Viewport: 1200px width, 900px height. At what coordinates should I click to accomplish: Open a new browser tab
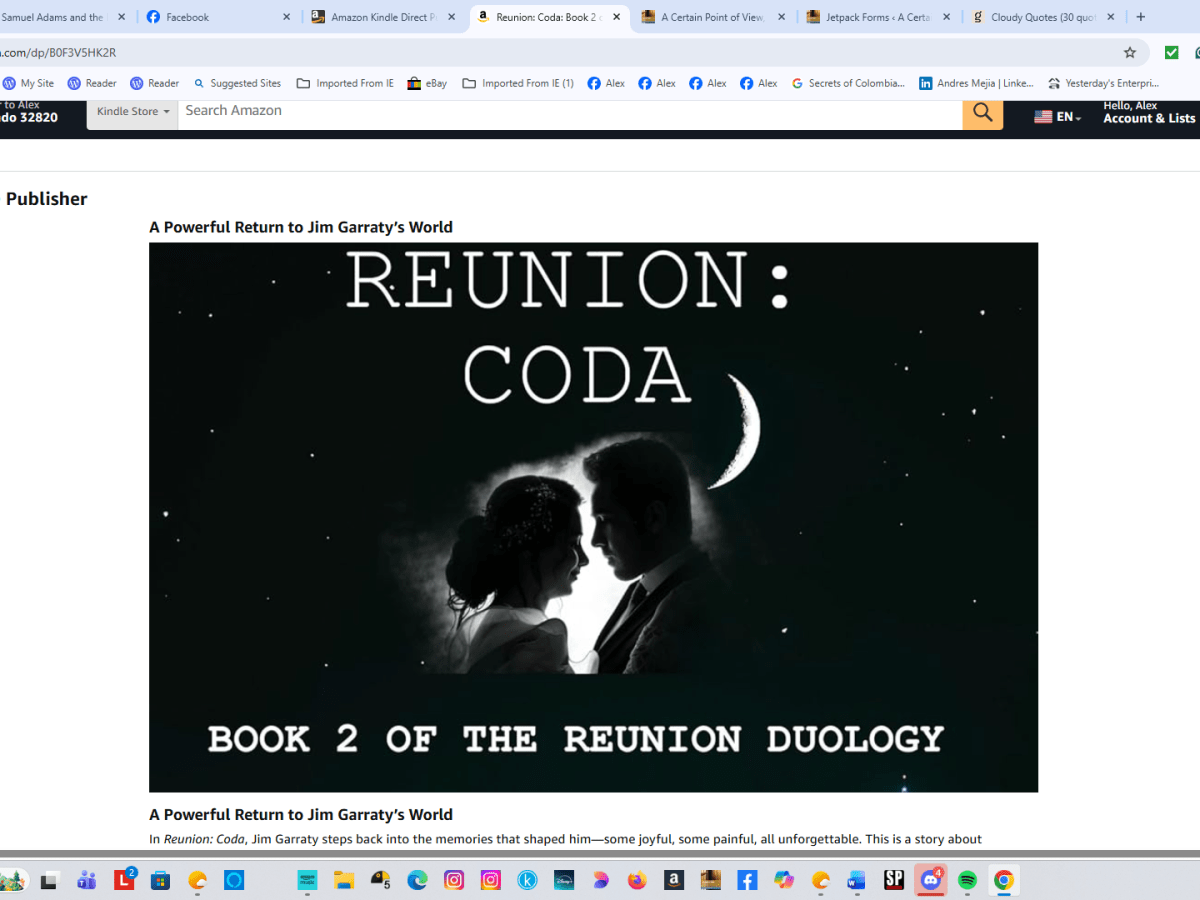click(1141, 17)
